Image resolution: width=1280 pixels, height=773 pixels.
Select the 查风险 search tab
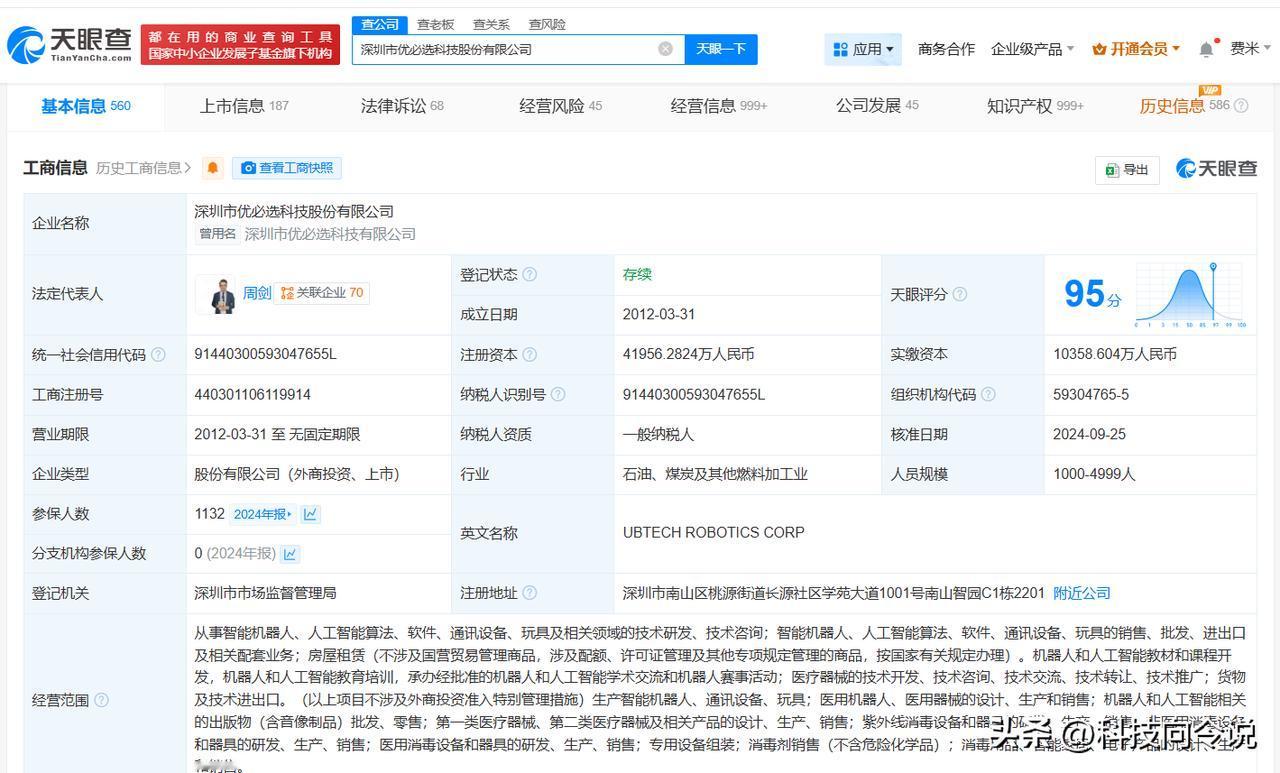pos(547,24)
